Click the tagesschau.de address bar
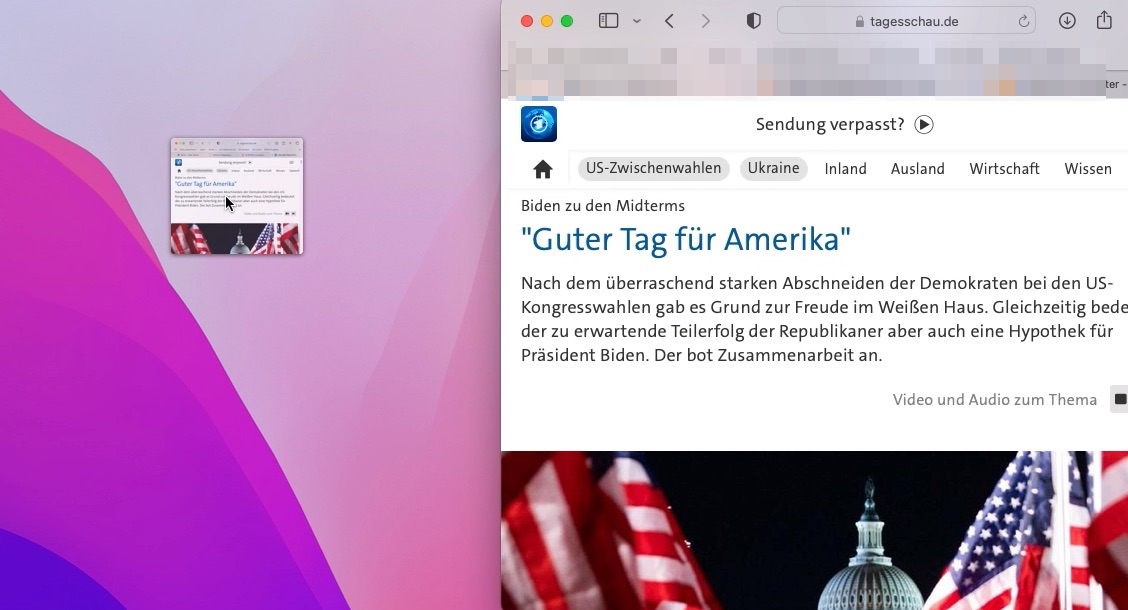 click(906, 21)
